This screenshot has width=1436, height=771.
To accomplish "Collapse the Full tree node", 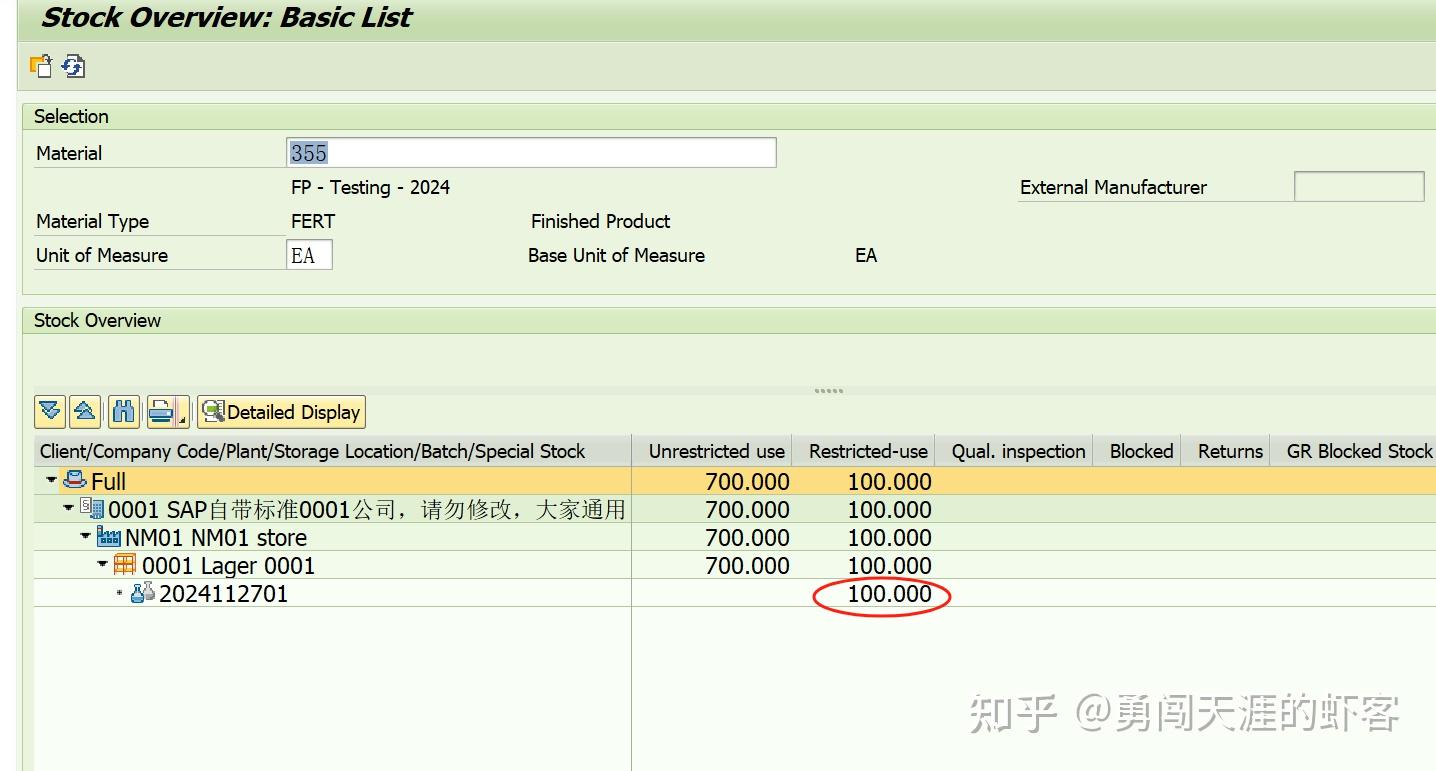I will 50,480.
